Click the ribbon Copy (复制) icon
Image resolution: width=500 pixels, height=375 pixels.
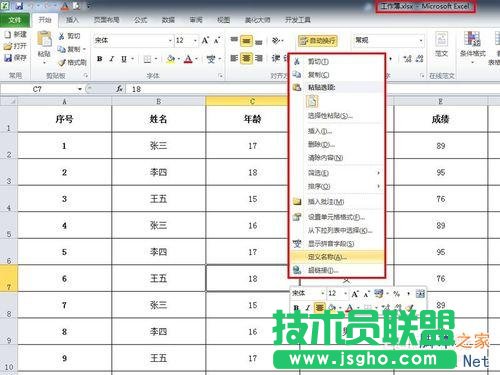point(62,49)
